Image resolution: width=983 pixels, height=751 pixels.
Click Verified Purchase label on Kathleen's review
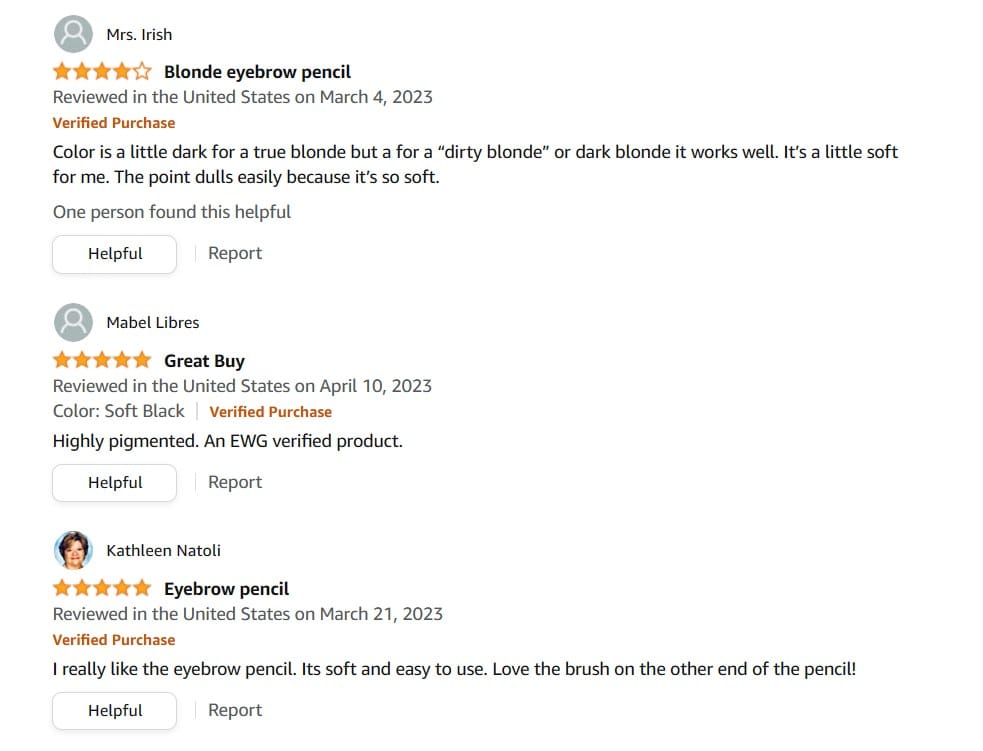pos(114,640)
